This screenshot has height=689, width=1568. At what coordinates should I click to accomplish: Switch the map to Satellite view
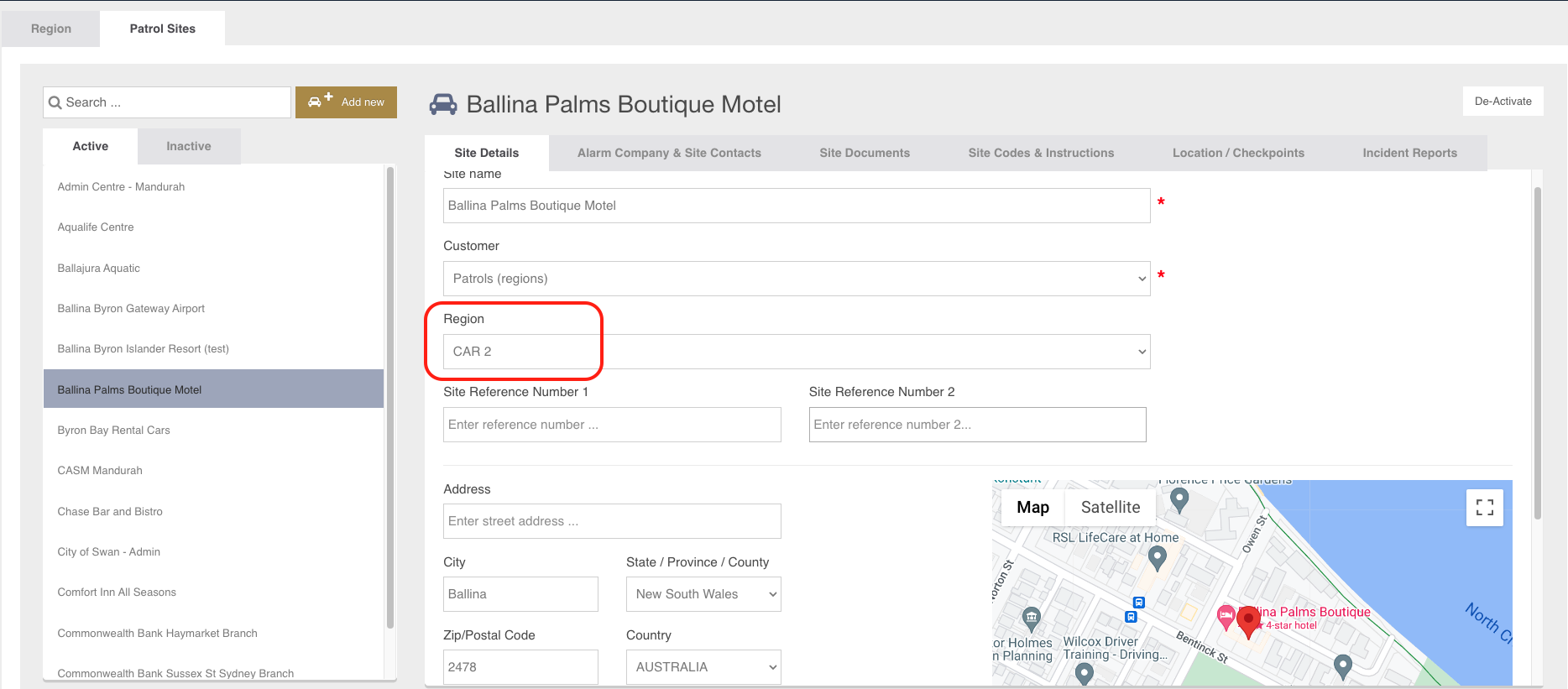coord(1111,507)
